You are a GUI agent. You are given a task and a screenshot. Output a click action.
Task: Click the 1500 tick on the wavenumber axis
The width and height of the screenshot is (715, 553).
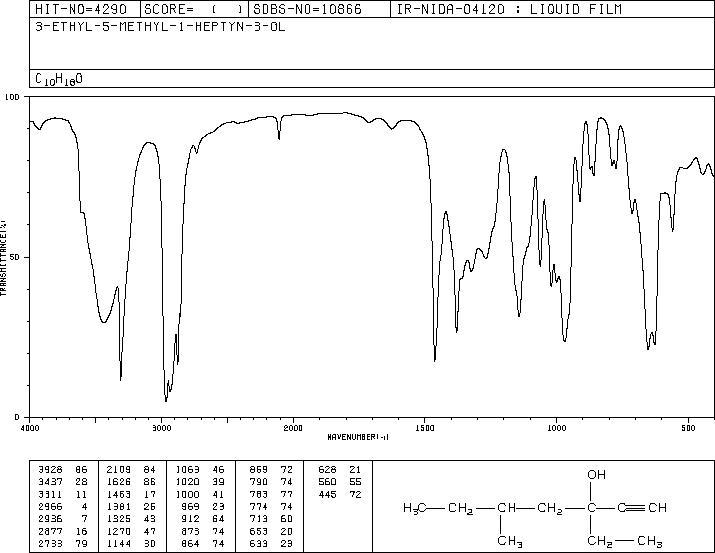tap(425, 428)
